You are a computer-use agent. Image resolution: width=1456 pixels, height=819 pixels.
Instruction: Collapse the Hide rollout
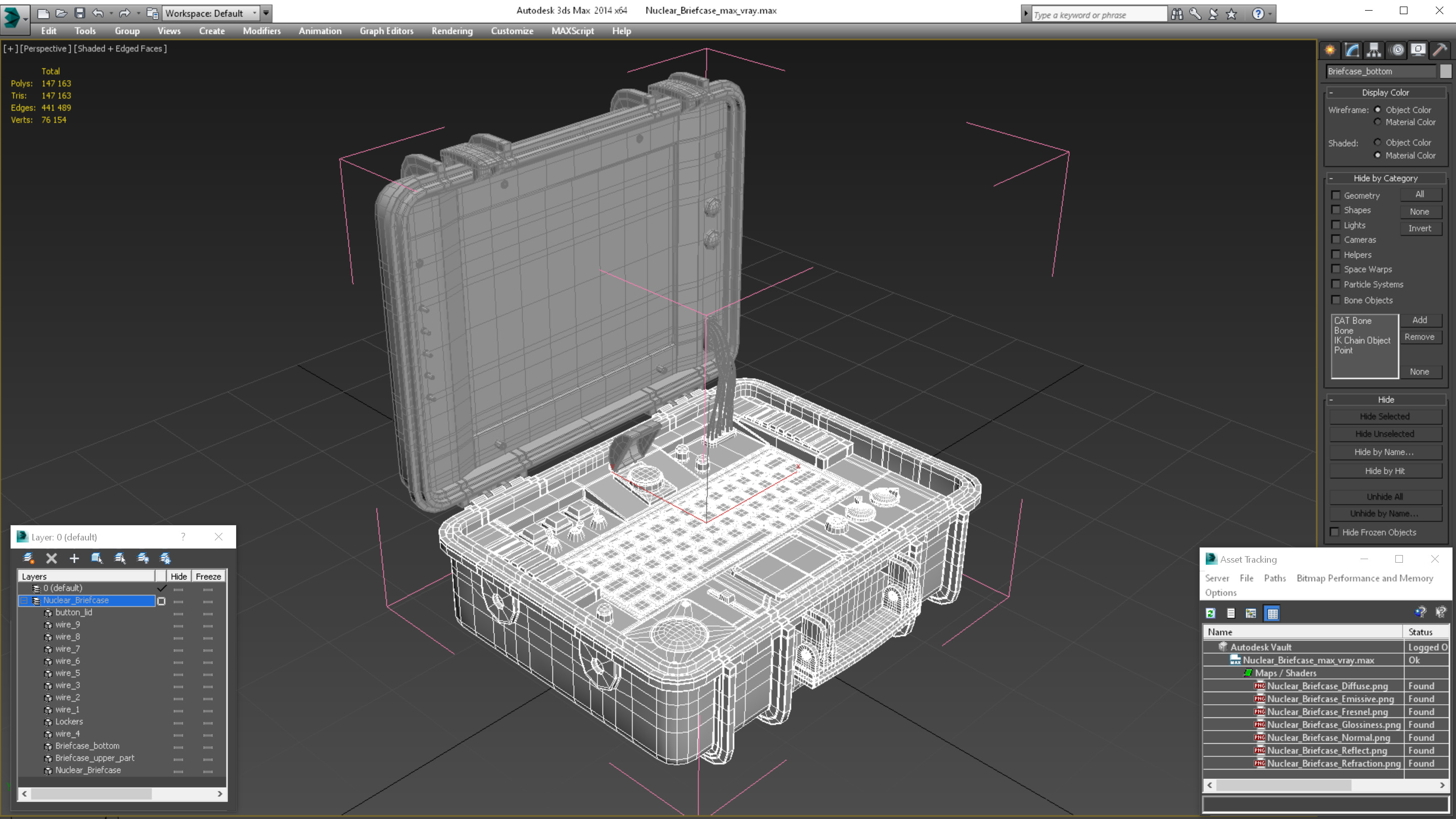(1385, 399)
